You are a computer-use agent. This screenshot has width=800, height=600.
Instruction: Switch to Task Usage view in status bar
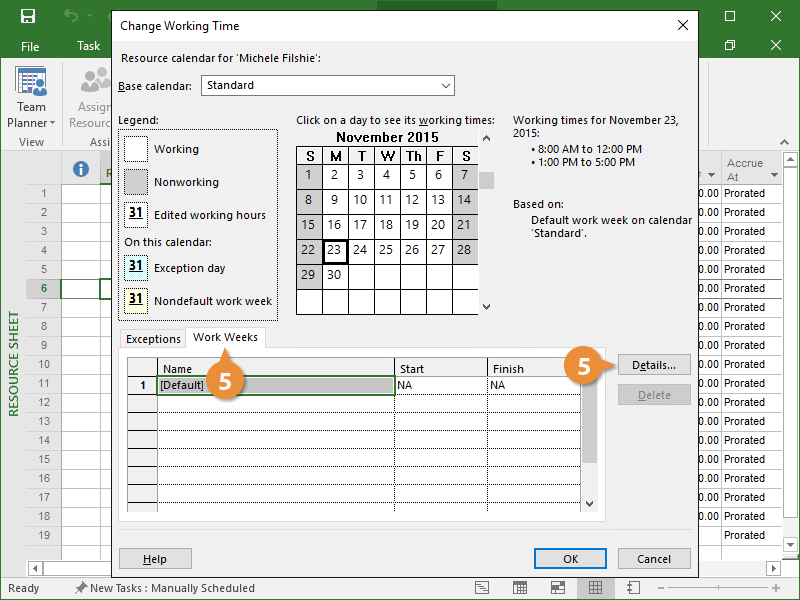(521, 588)
